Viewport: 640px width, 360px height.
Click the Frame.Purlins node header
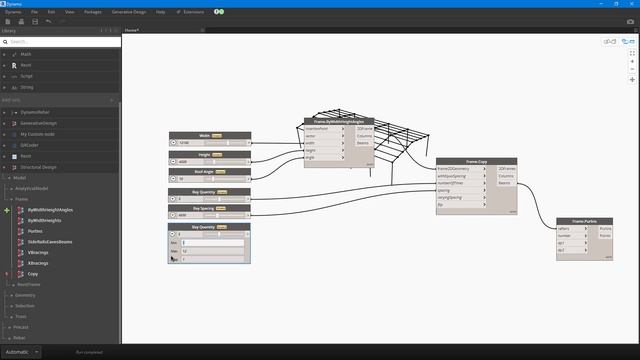(584, 221)
